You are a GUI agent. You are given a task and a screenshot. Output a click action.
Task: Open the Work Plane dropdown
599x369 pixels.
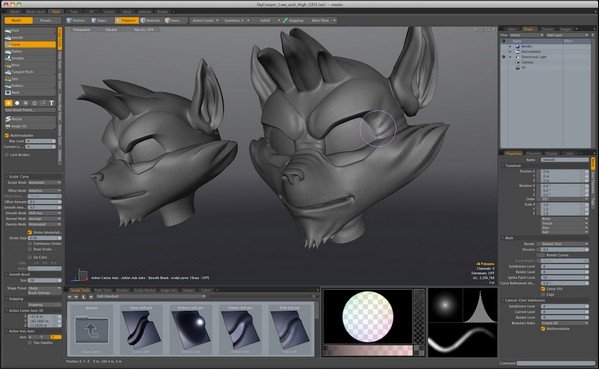pos(323,20)
